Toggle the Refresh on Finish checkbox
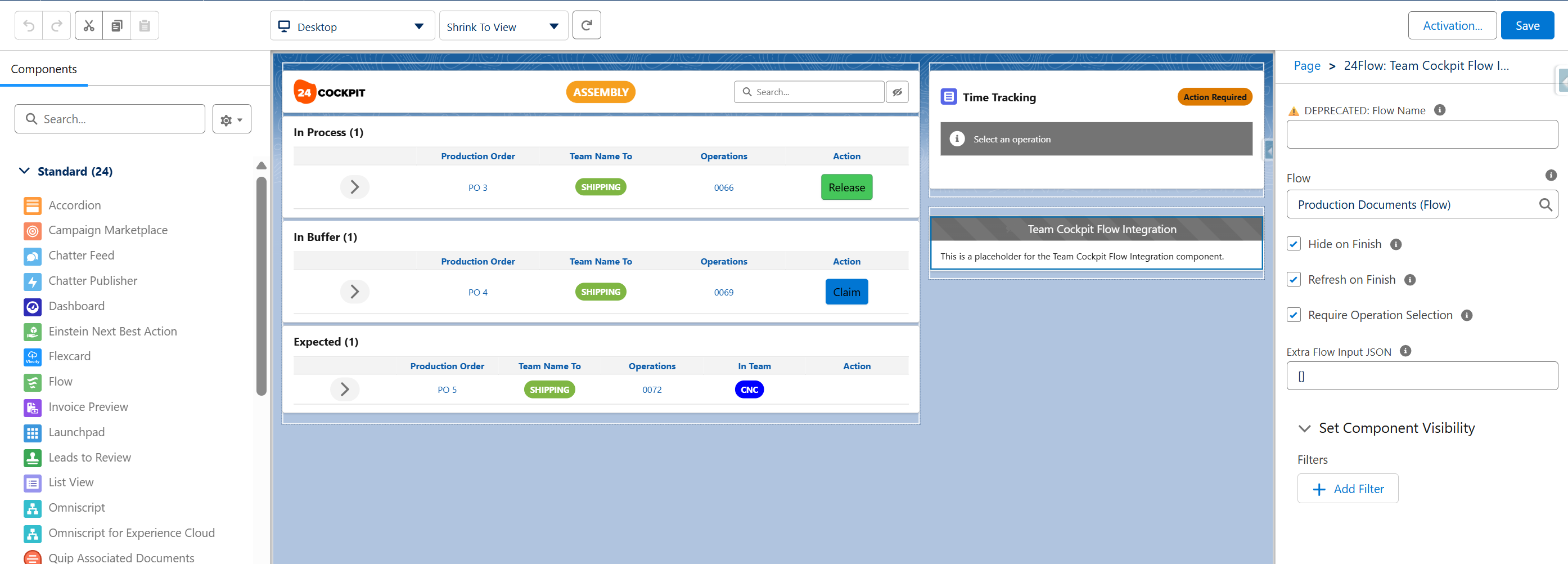 1294,280
